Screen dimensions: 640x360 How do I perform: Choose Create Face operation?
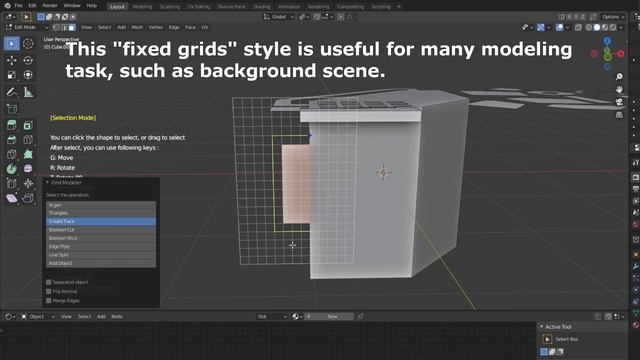101,221
